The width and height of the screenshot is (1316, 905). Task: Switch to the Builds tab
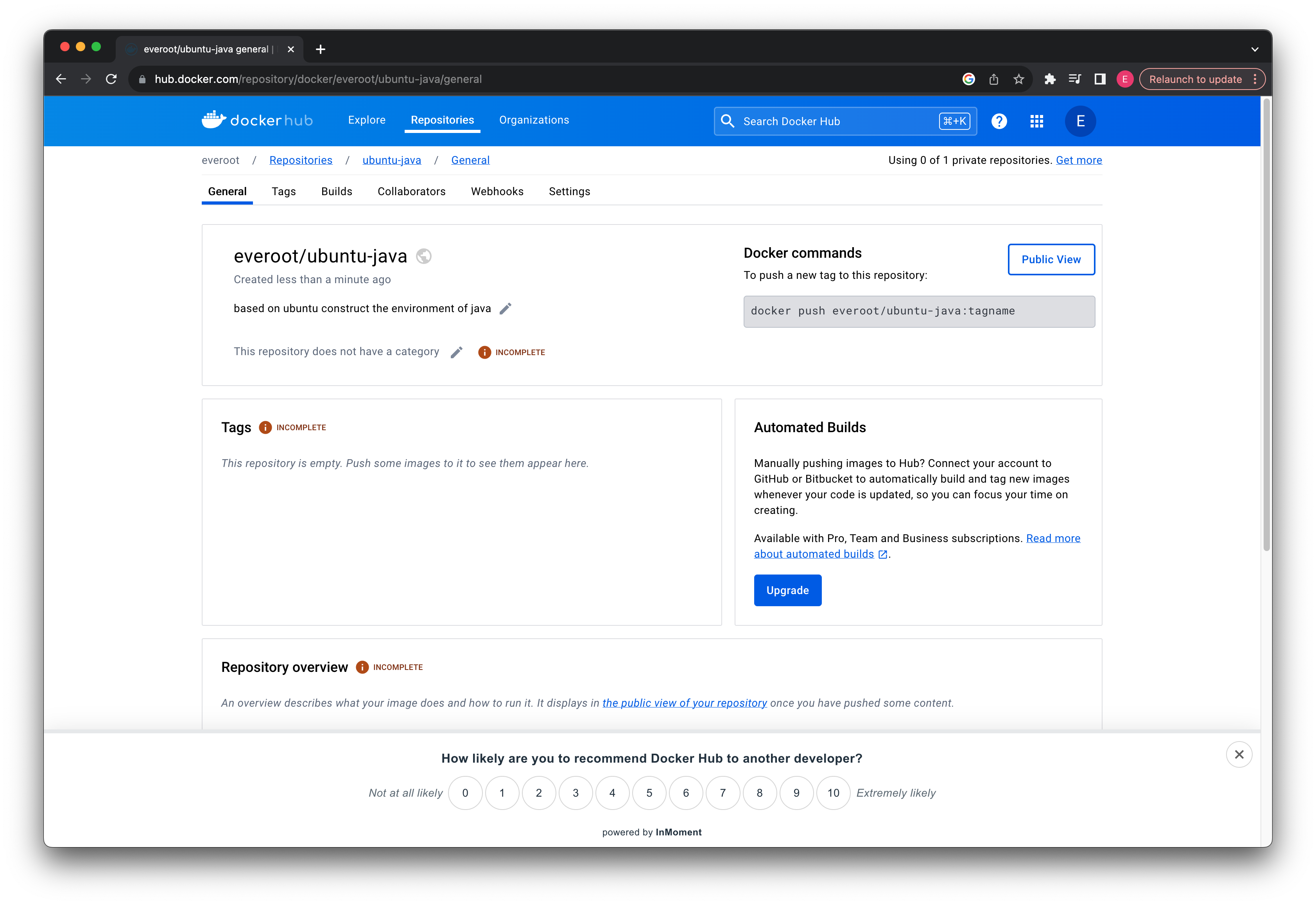pos(337,192)
